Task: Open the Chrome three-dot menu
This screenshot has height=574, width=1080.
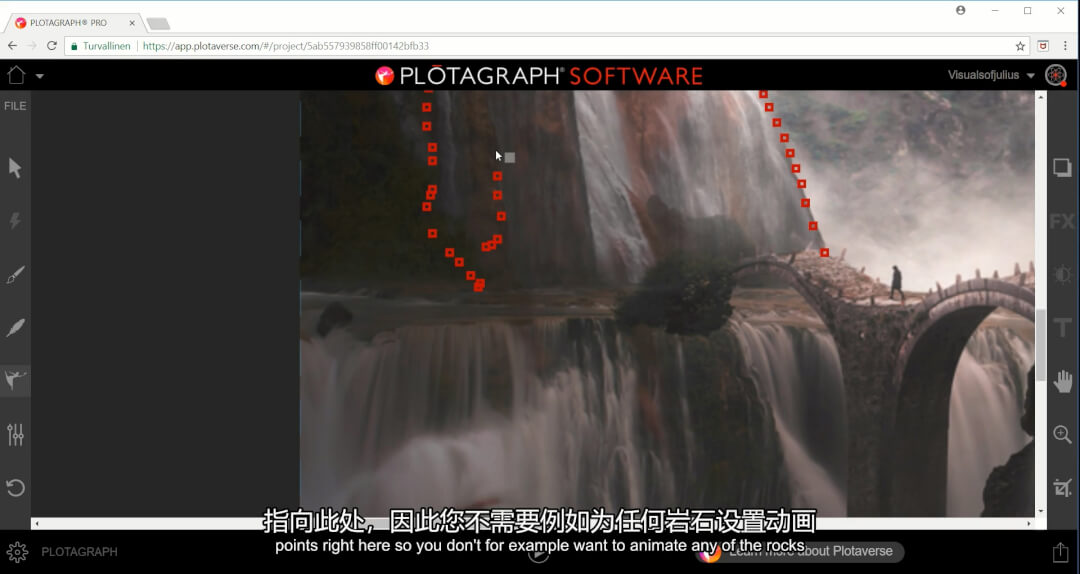Action: point(1066,46)
